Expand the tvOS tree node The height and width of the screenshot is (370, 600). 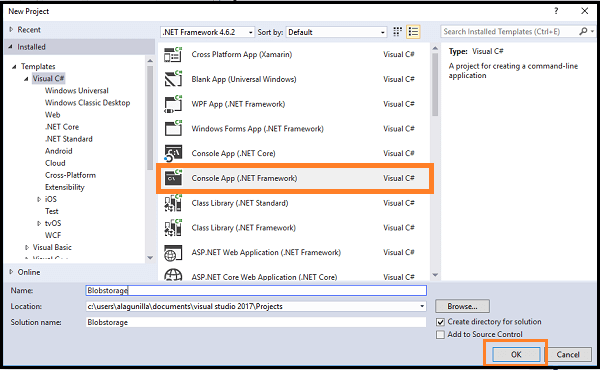pos(39,223)
